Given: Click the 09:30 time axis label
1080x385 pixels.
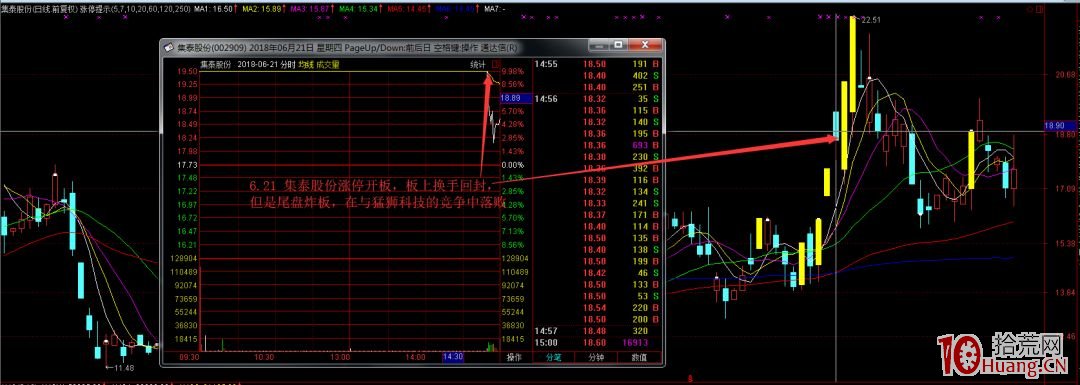Looking at the screenshot, I should click(x=189, y=357).
